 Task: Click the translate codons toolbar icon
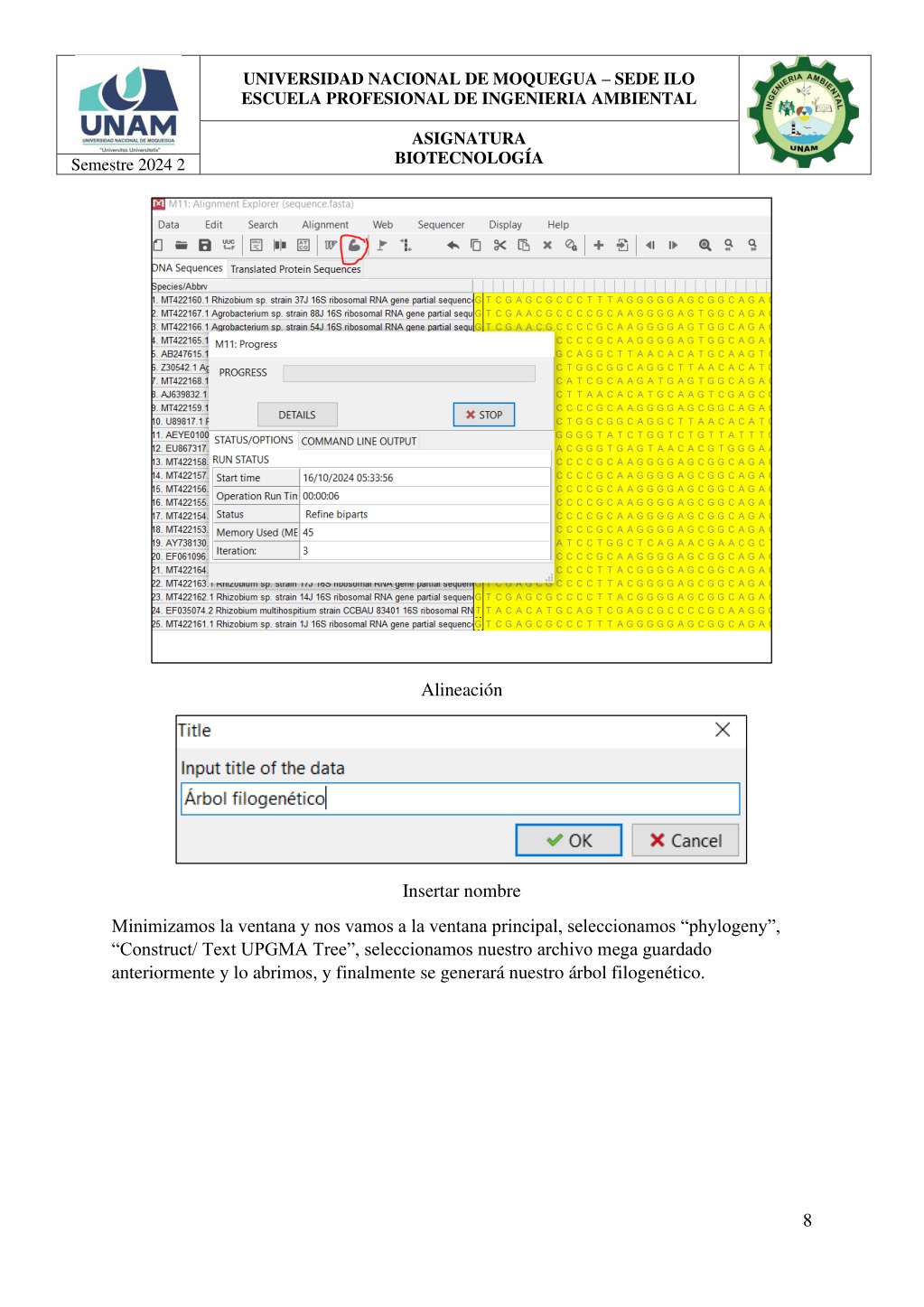click(229, 245)
